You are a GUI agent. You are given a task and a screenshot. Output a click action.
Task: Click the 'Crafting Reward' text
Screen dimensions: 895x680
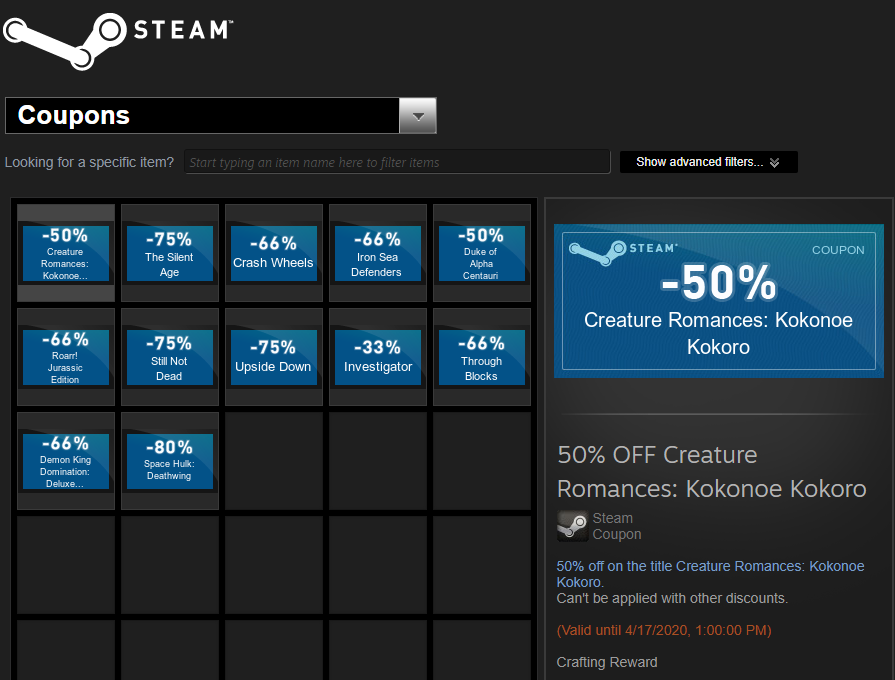click(607, 662)
